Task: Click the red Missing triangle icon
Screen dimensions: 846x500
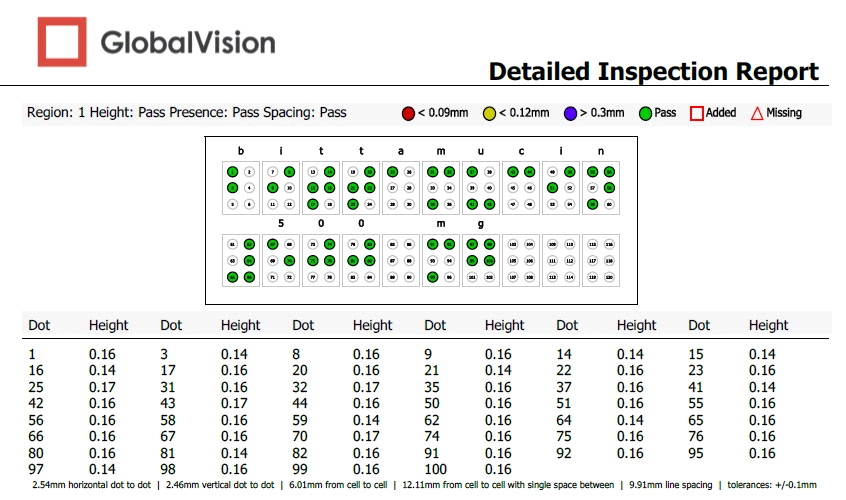Action: click(757, 113)
